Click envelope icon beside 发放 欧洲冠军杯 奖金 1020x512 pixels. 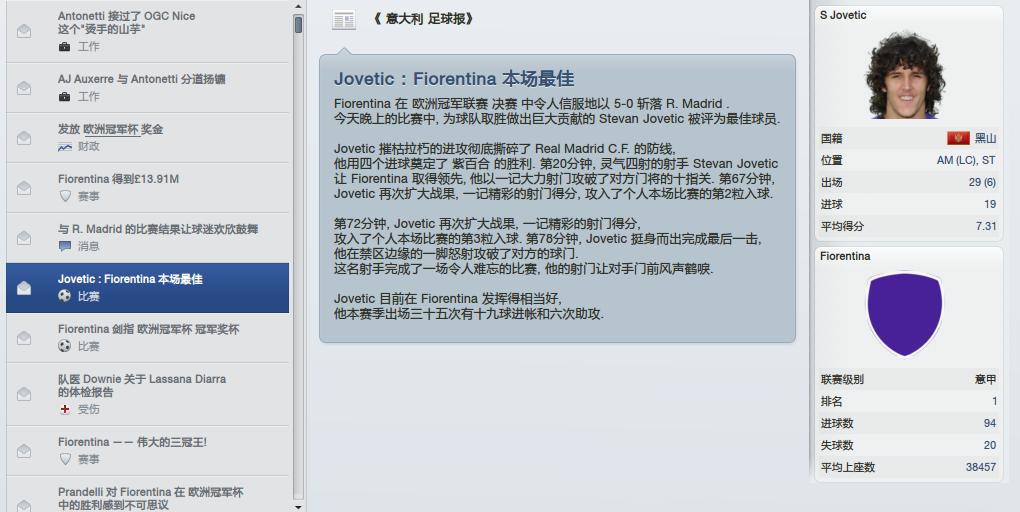[x=24, y=138]
